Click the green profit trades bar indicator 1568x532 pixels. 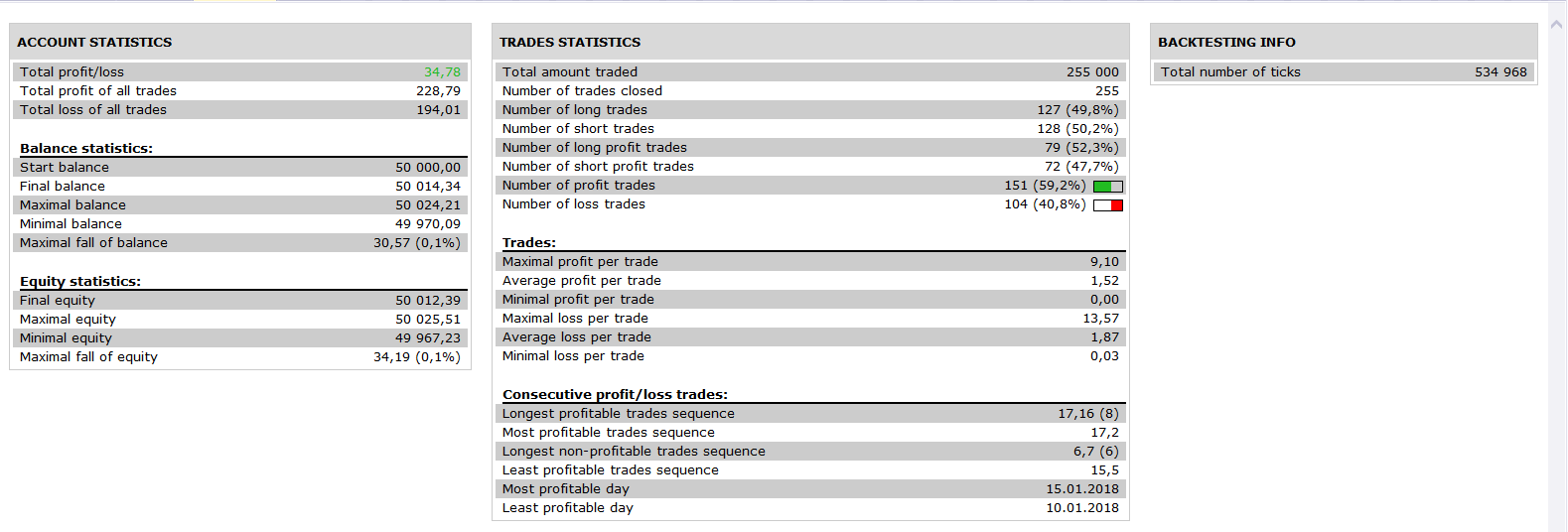click(x=1108, y=186)
